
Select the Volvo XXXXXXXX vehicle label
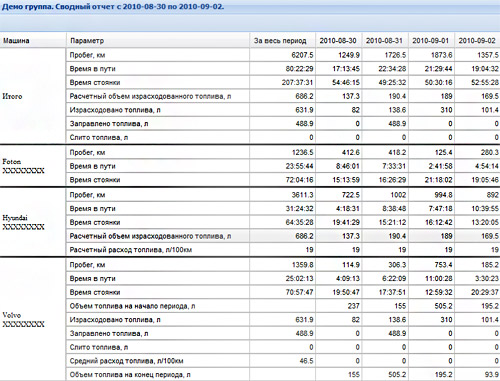click(23, 320)
